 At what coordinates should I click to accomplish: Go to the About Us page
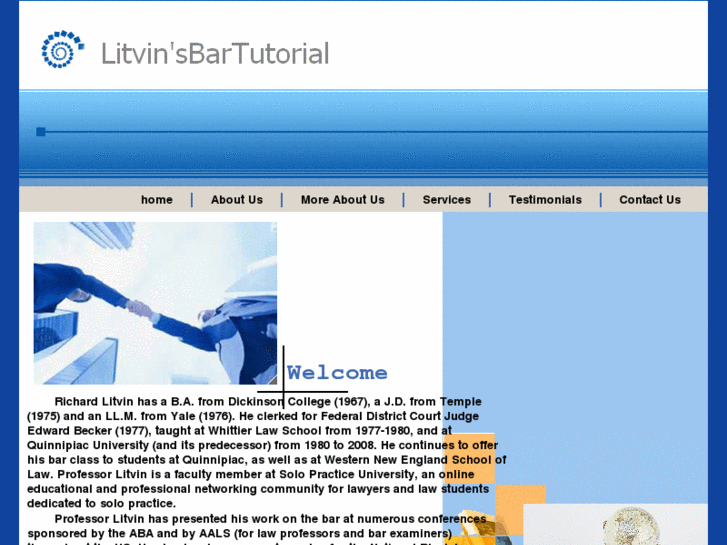click(237, 199)
